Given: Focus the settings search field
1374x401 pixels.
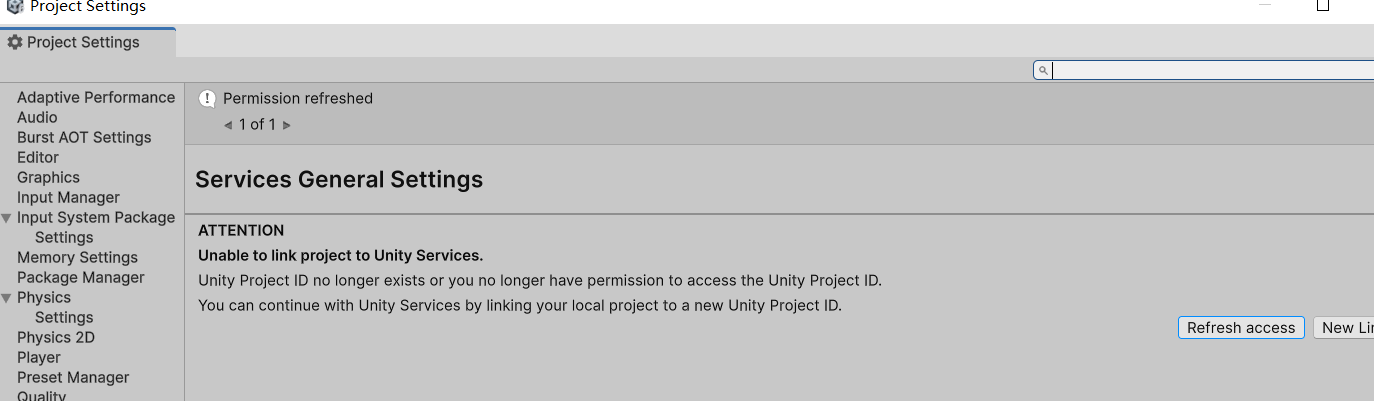Looking at the screenshot, I should click(1210, 70).
